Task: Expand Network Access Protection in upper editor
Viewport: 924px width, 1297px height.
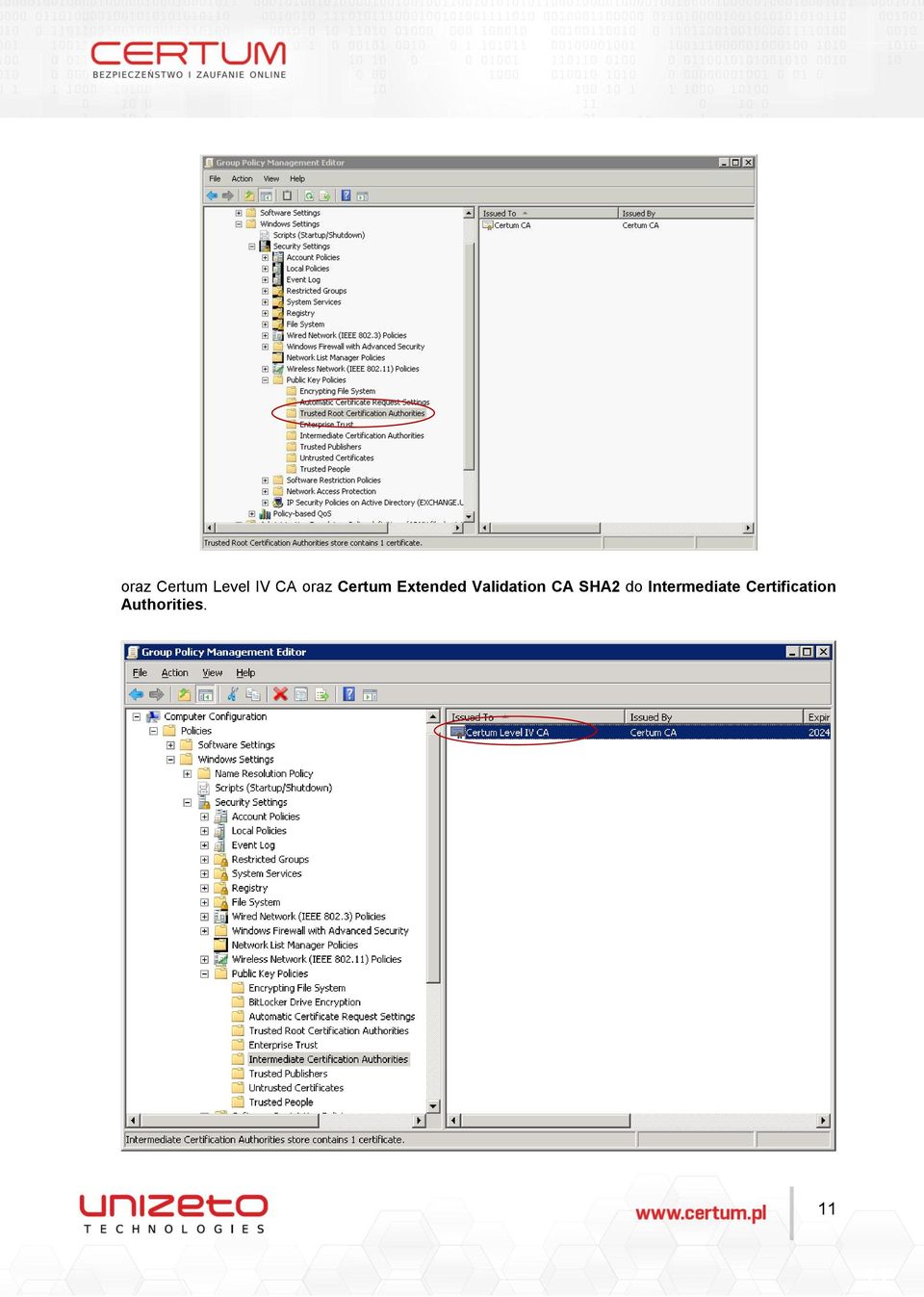Action: tap(265, 491)
